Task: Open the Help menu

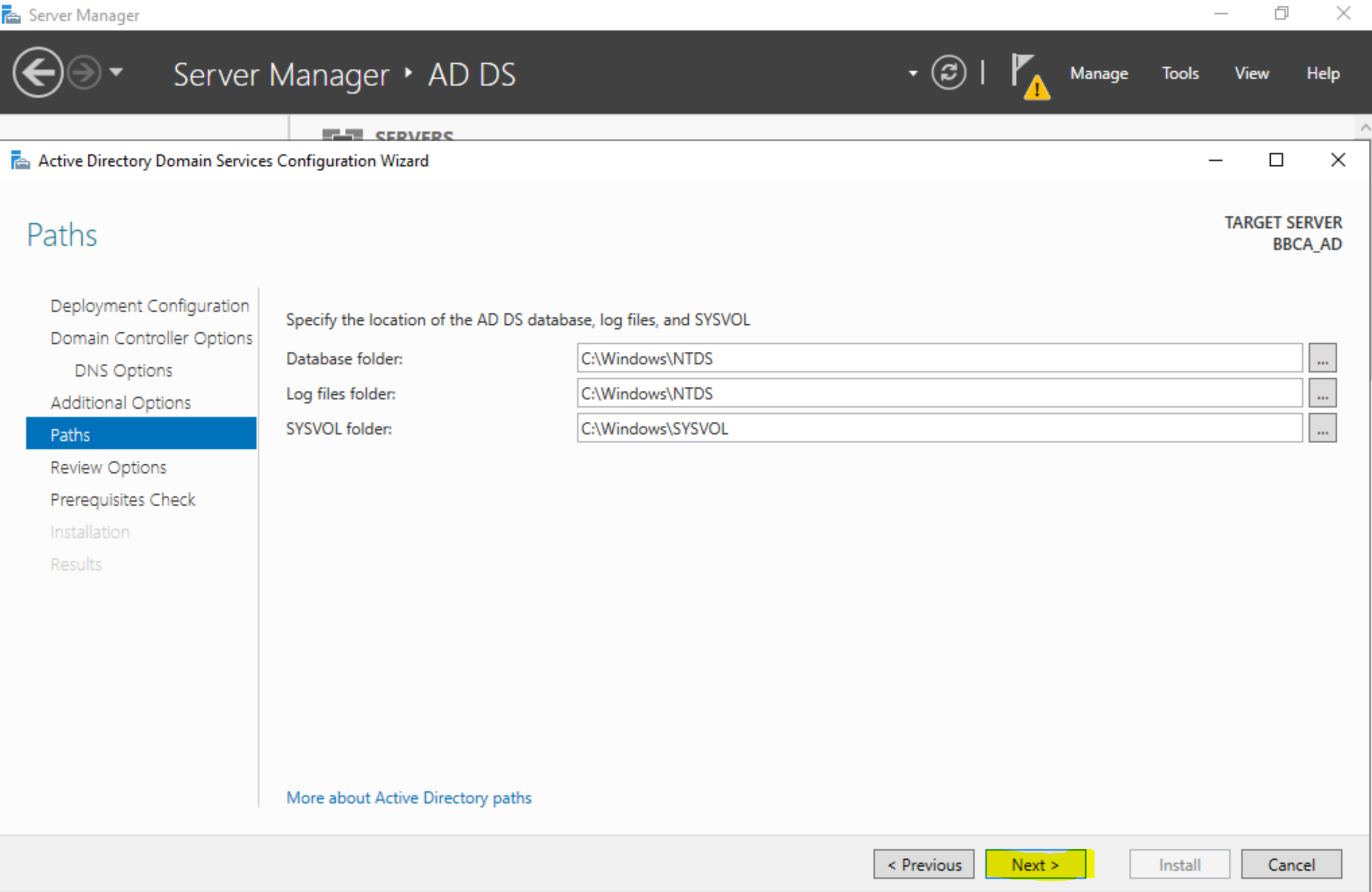Action: [1323, 73]
